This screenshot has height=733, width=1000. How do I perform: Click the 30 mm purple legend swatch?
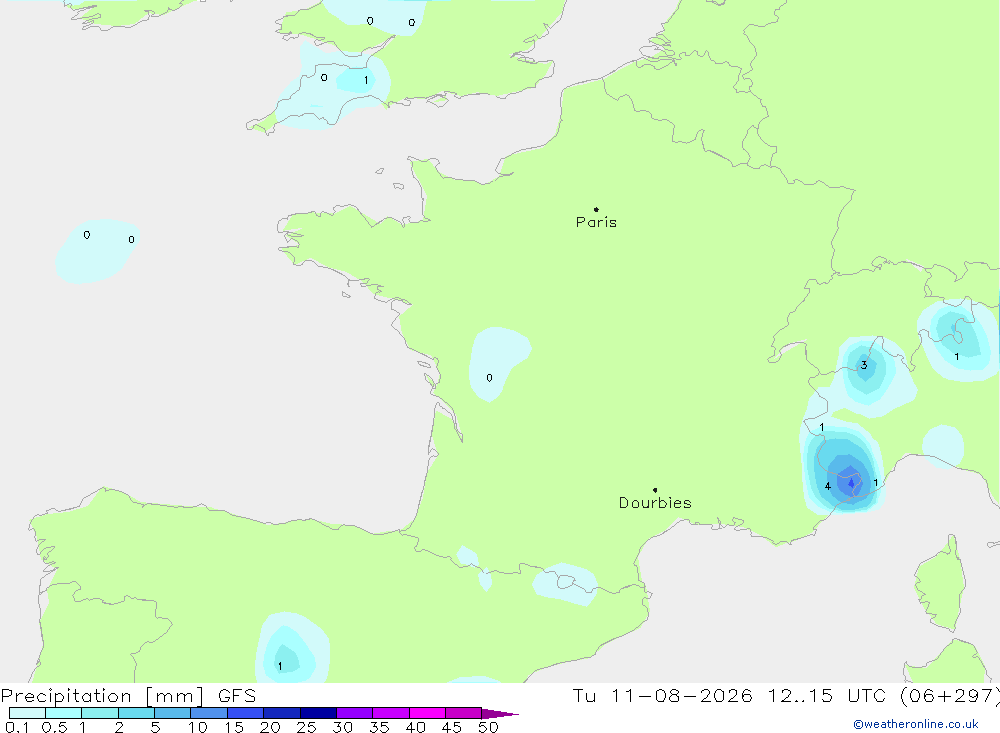354,713
